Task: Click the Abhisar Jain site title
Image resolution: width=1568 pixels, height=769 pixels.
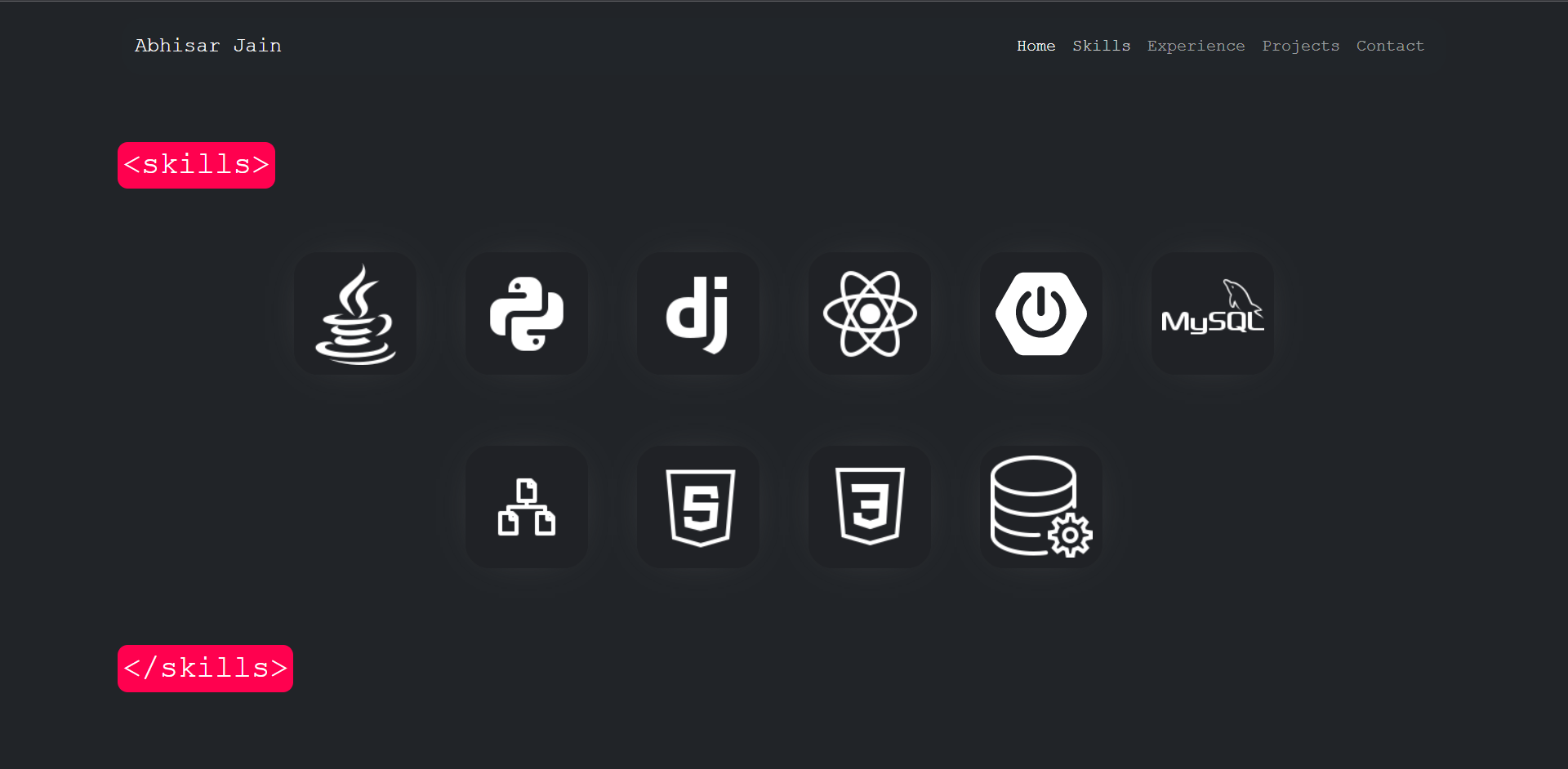Action: tap(208, 46)
